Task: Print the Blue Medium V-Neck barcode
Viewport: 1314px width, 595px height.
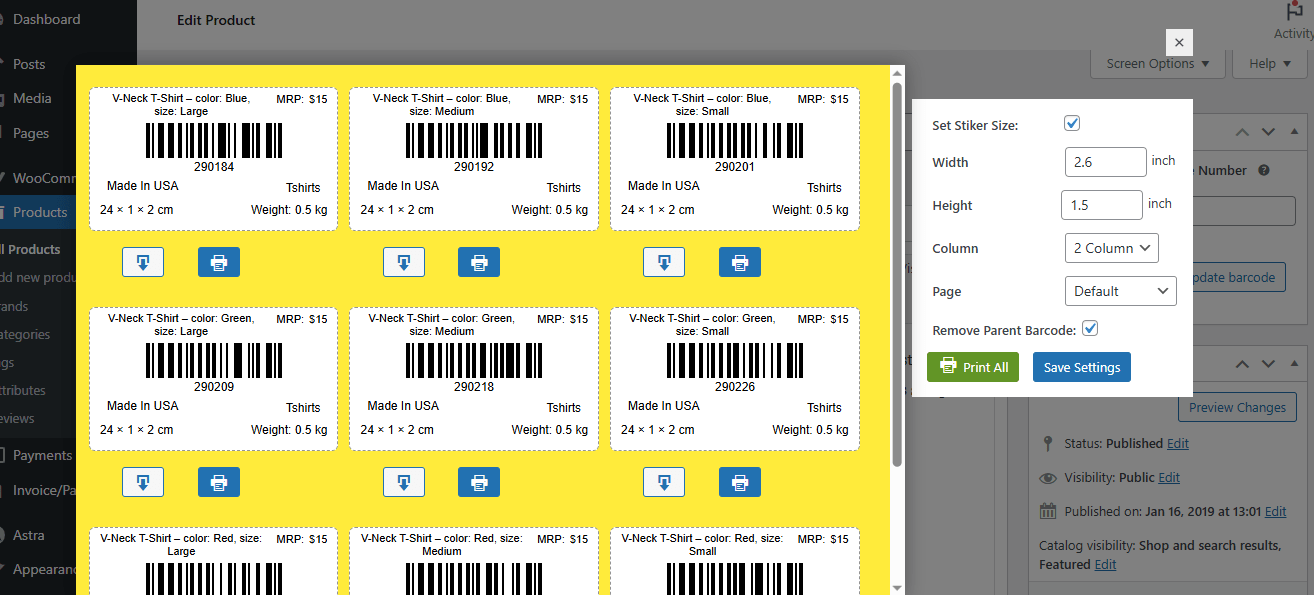Action: pos(478,262)
